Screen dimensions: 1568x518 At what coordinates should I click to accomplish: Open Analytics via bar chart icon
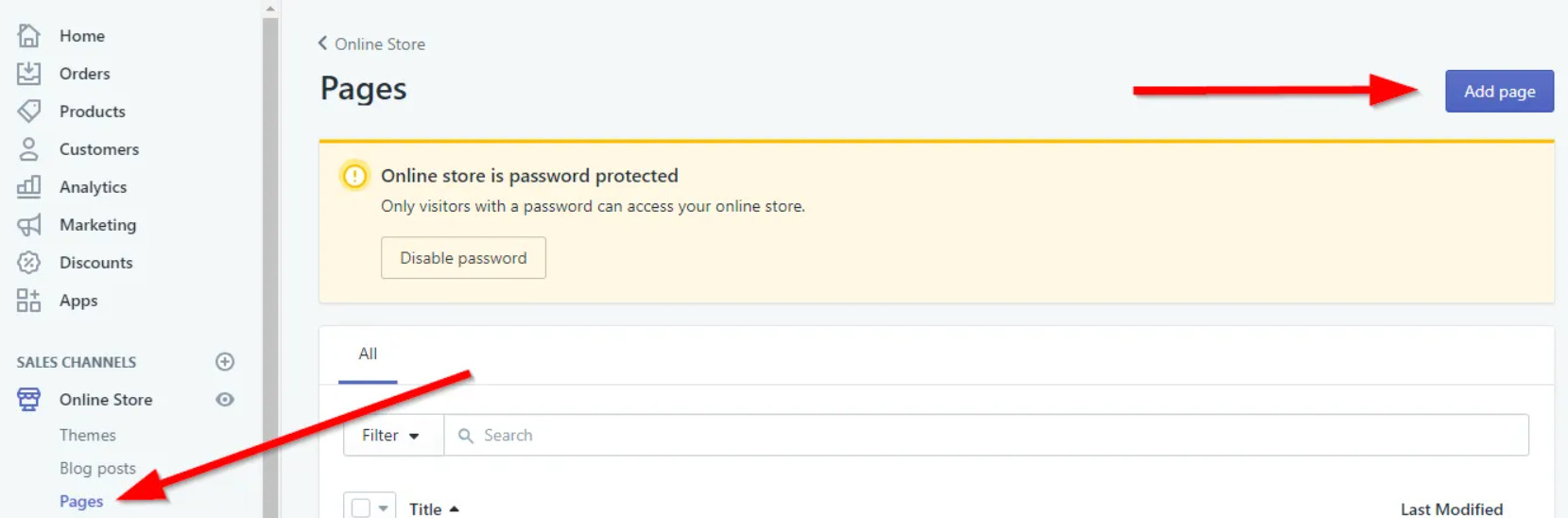pos(29,187)
